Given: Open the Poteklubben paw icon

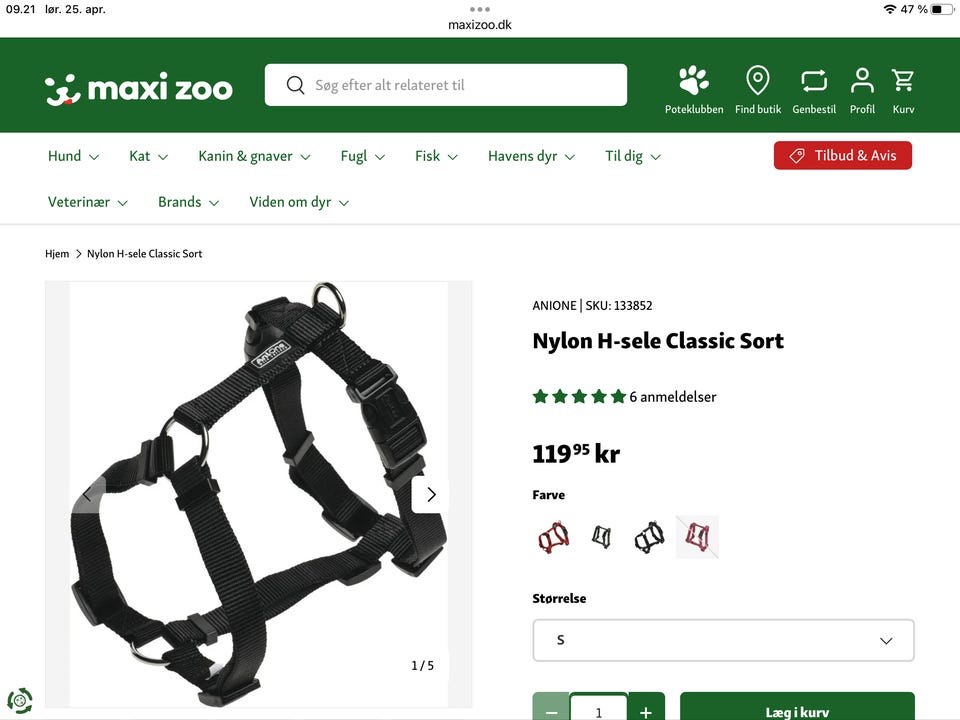Looking at the screenshot, I should point(694,80).
